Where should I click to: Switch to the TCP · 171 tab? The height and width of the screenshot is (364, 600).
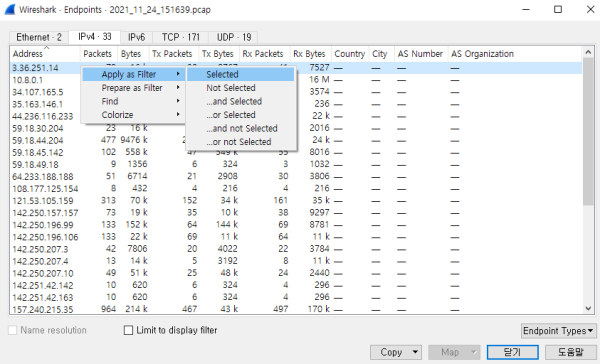181,37
